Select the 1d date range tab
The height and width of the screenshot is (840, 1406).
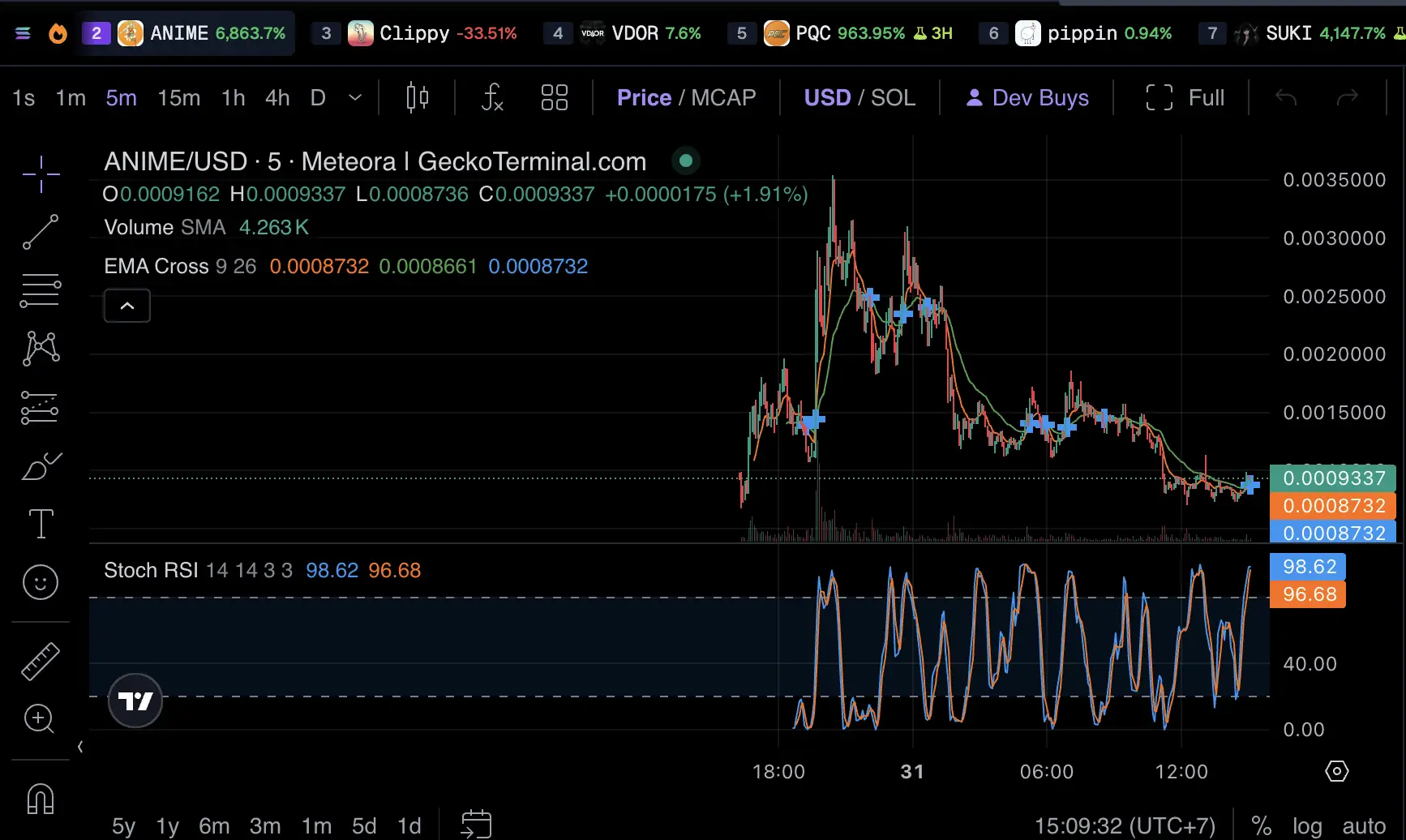pyautogui.click(x=409, y=825)
